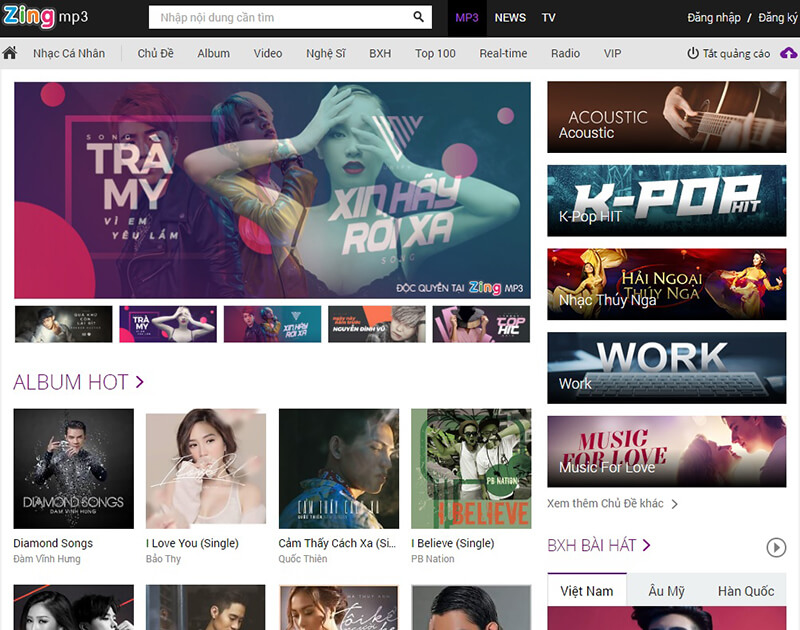The width and height of the screenshot is (800, 630).
Task: Select the Âu Mỹ chart tab
Action: pyautogui.click(x=666, y=591)
